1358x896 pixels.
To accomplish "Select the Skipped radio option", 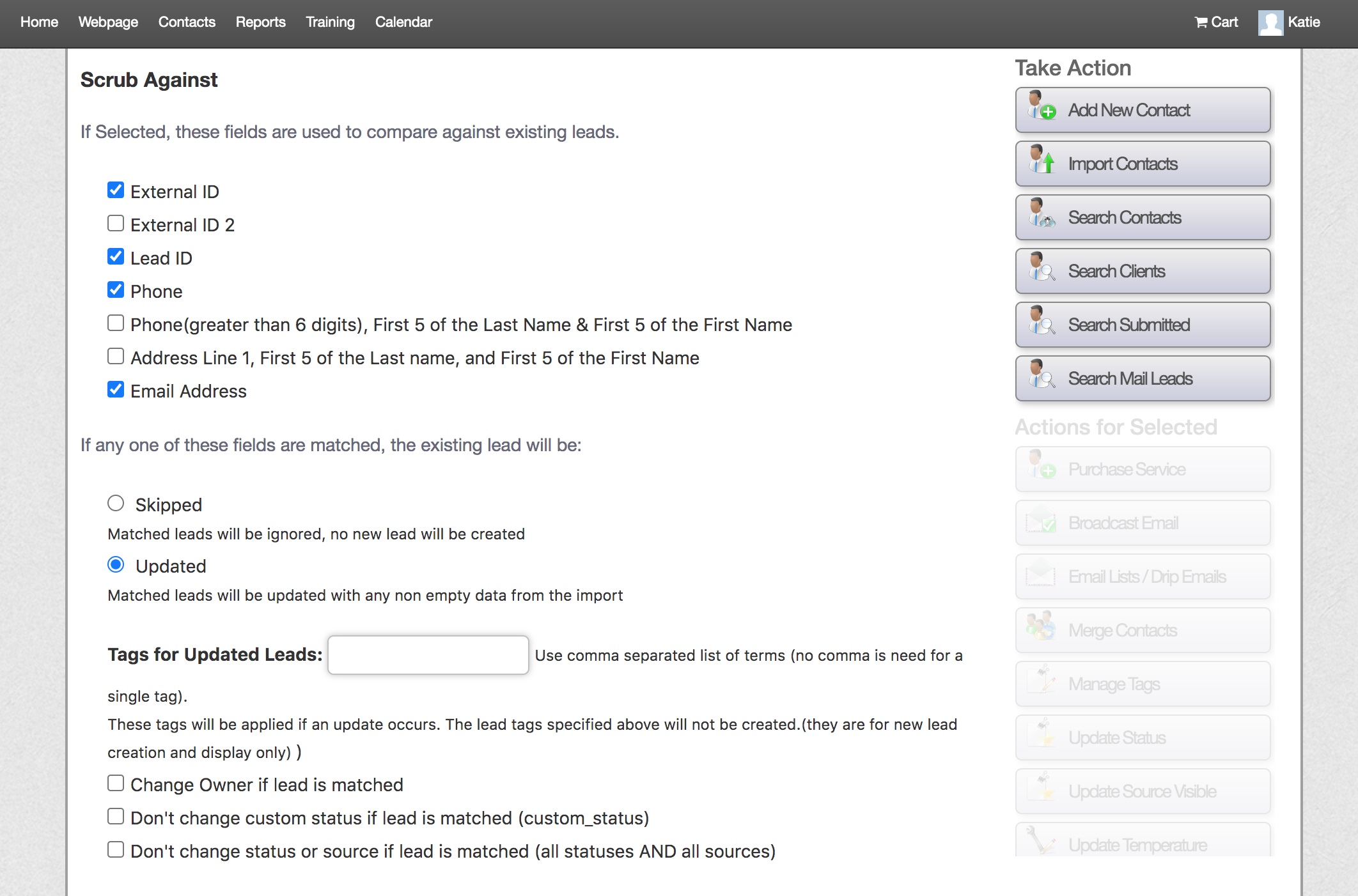I will point(116,504).
